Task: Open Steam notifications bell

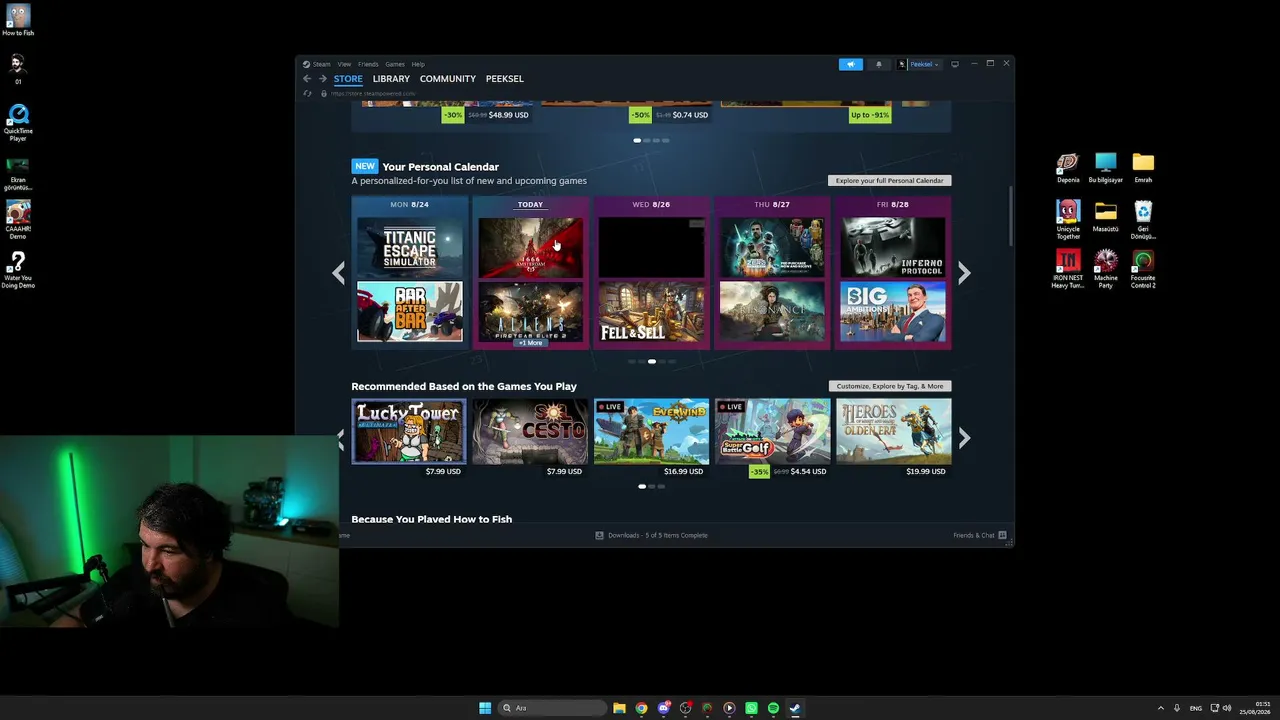Action: (x=879, y=64)
